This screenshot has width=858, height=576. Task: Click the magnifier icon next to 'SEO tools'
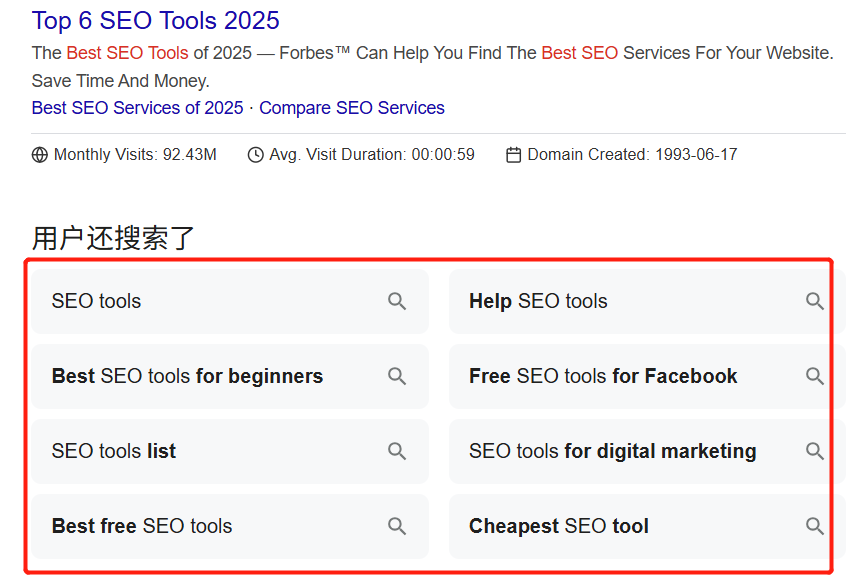pyautogui.click(x=397, y=301)
